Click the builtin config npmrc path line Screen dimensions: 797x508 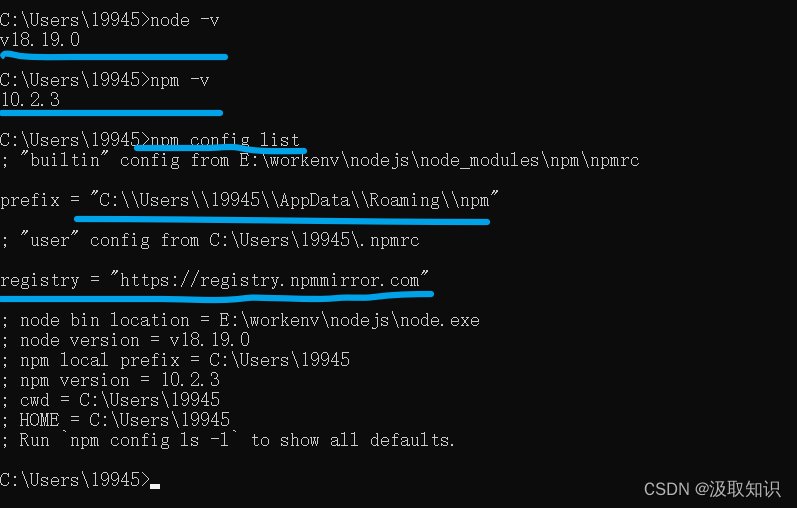pos(320,161)
